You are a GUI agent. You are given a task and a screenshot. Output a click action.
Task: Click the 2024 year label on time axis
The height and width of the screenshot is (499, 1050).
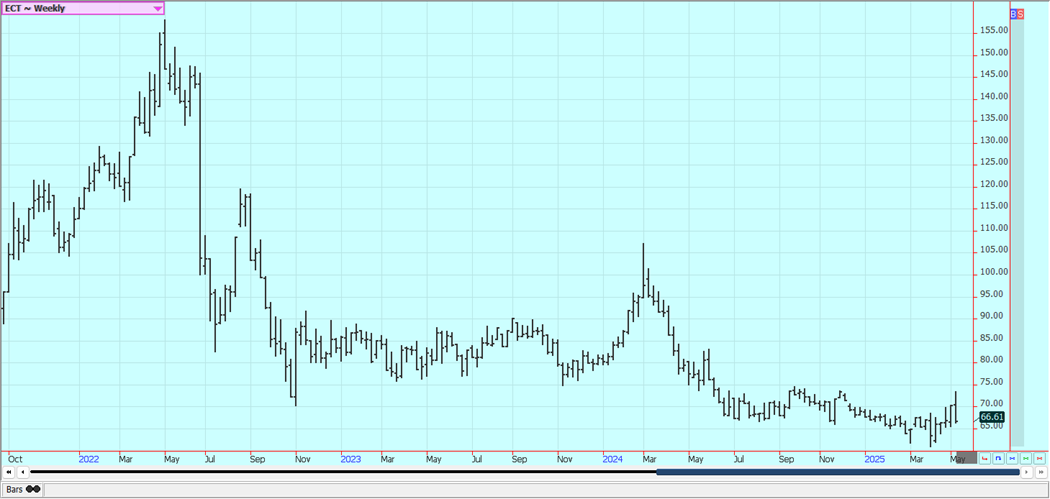(613, 459)
